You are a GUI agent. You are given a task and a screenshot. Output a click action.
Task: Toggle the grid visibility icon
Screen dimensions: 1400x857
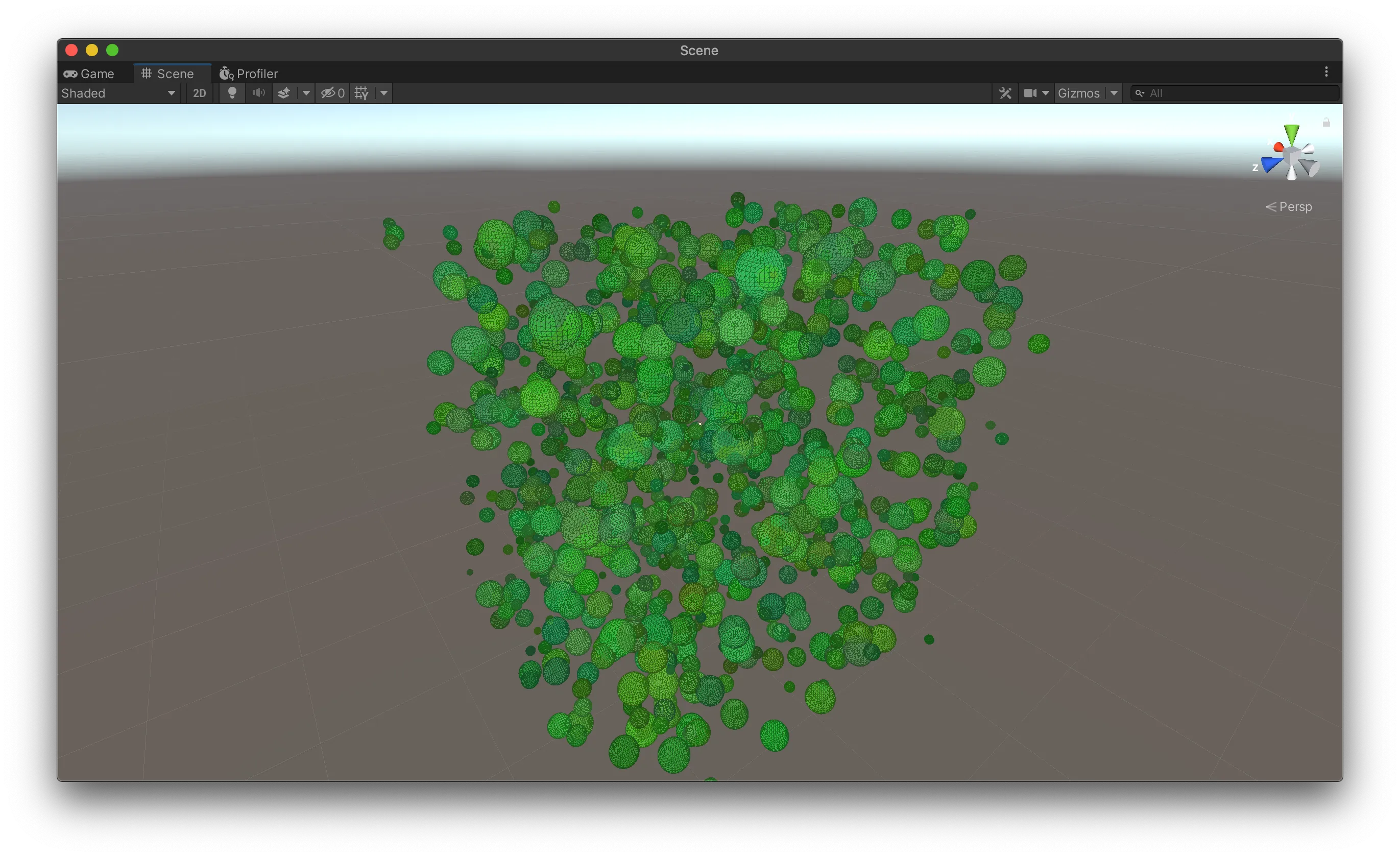[x=362, y=93]
